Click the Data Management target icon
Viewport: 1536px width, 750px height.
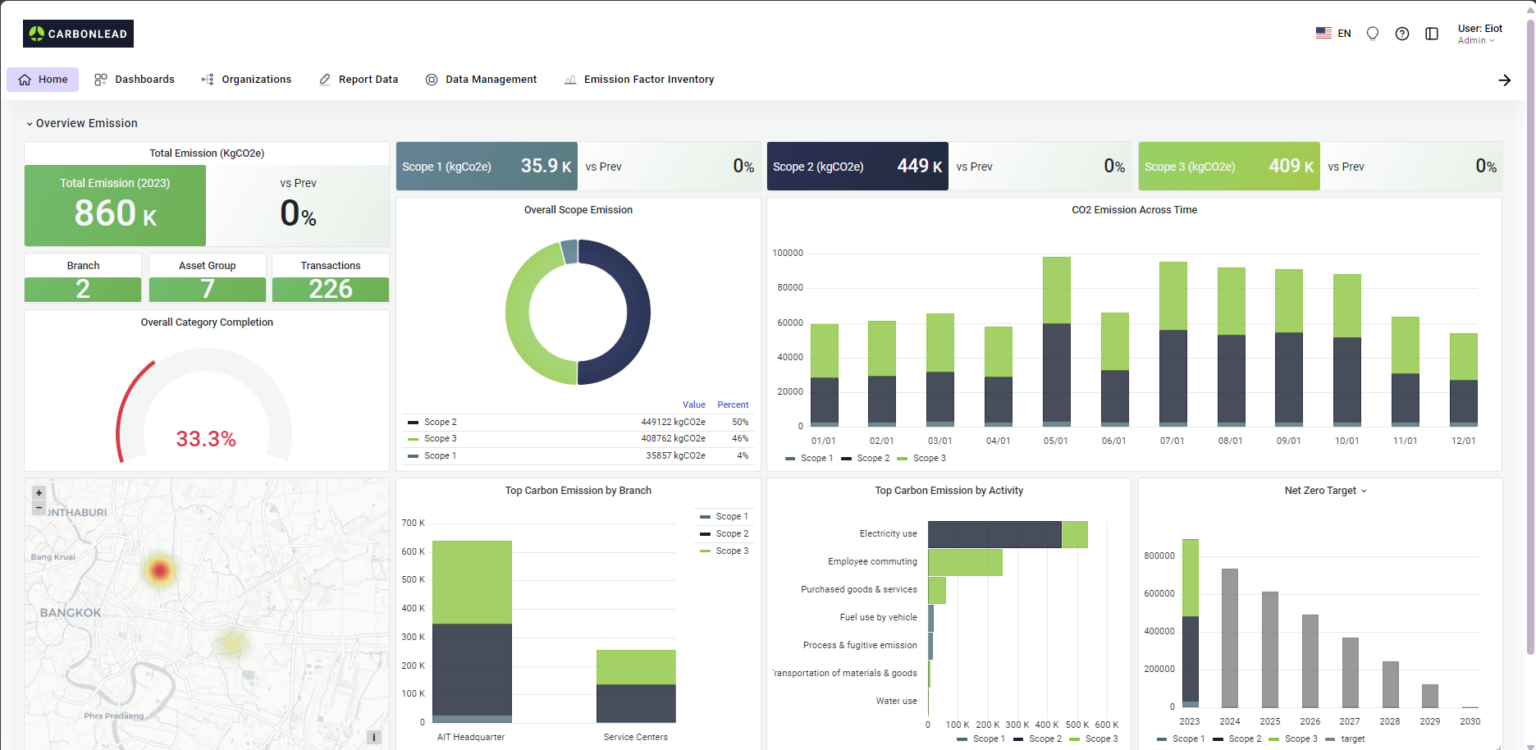[x=431, y=79]
